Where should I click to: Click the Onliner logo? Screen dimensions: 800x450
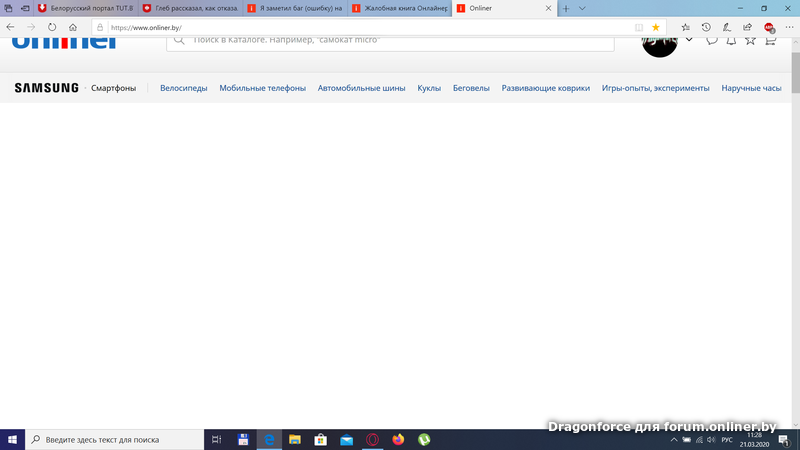64,43
